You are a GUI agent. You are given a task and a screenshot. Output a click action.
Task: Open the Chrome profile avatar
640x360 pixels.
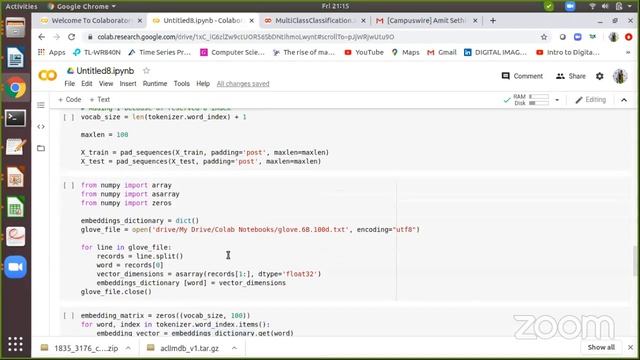(613, 37)
